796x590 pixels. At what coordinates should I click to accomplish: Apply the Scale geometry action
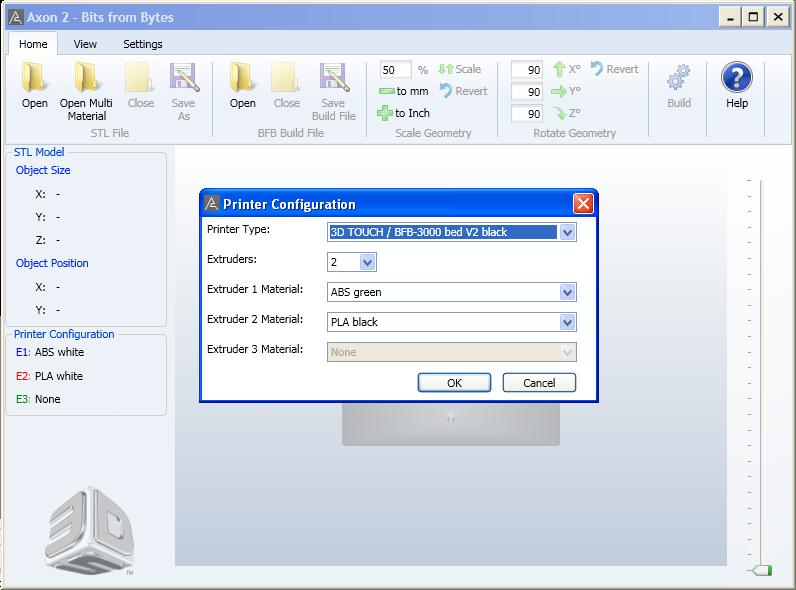tap(459, 69)
